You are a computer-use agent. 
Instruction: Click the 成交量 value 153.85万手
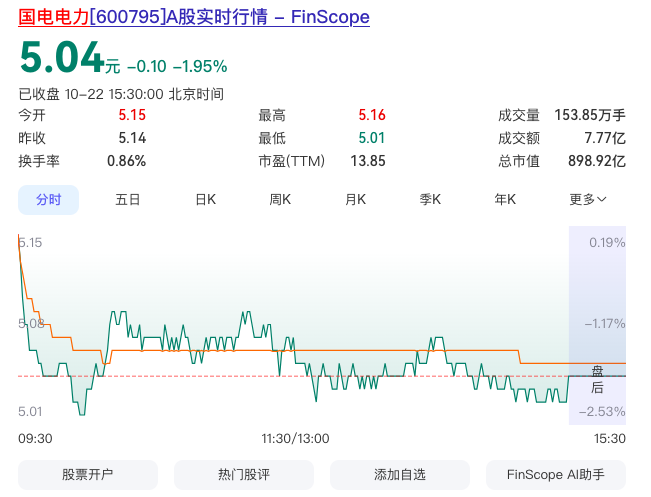590,115
